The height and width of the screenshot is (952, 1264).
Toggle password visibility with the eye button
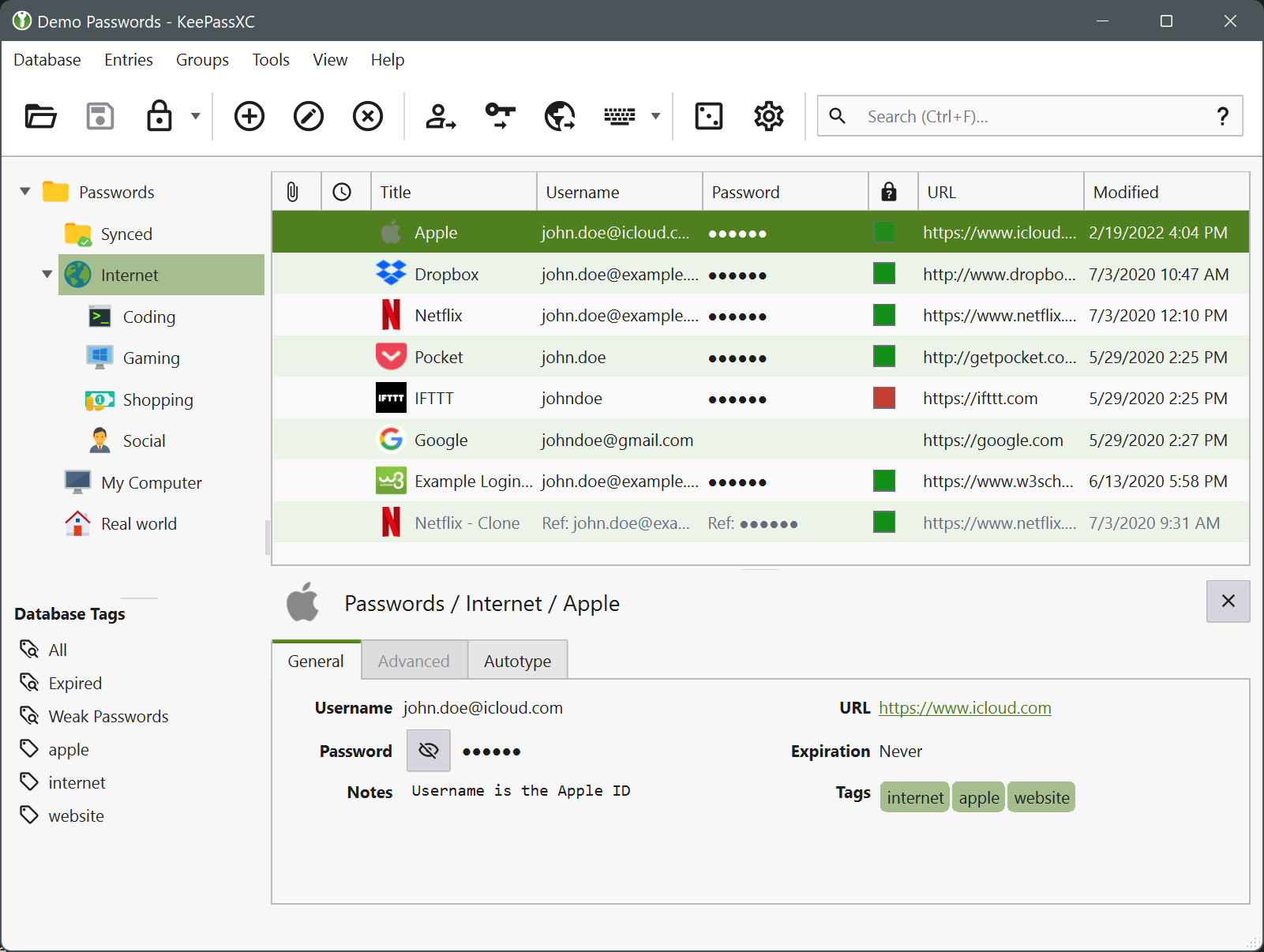coord(429,751)
